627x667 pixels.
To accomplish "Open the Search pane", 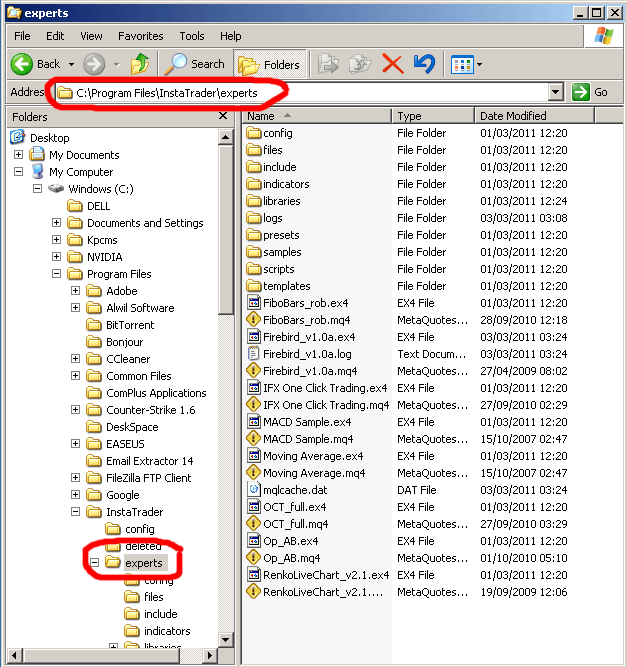I will point(195,64).
